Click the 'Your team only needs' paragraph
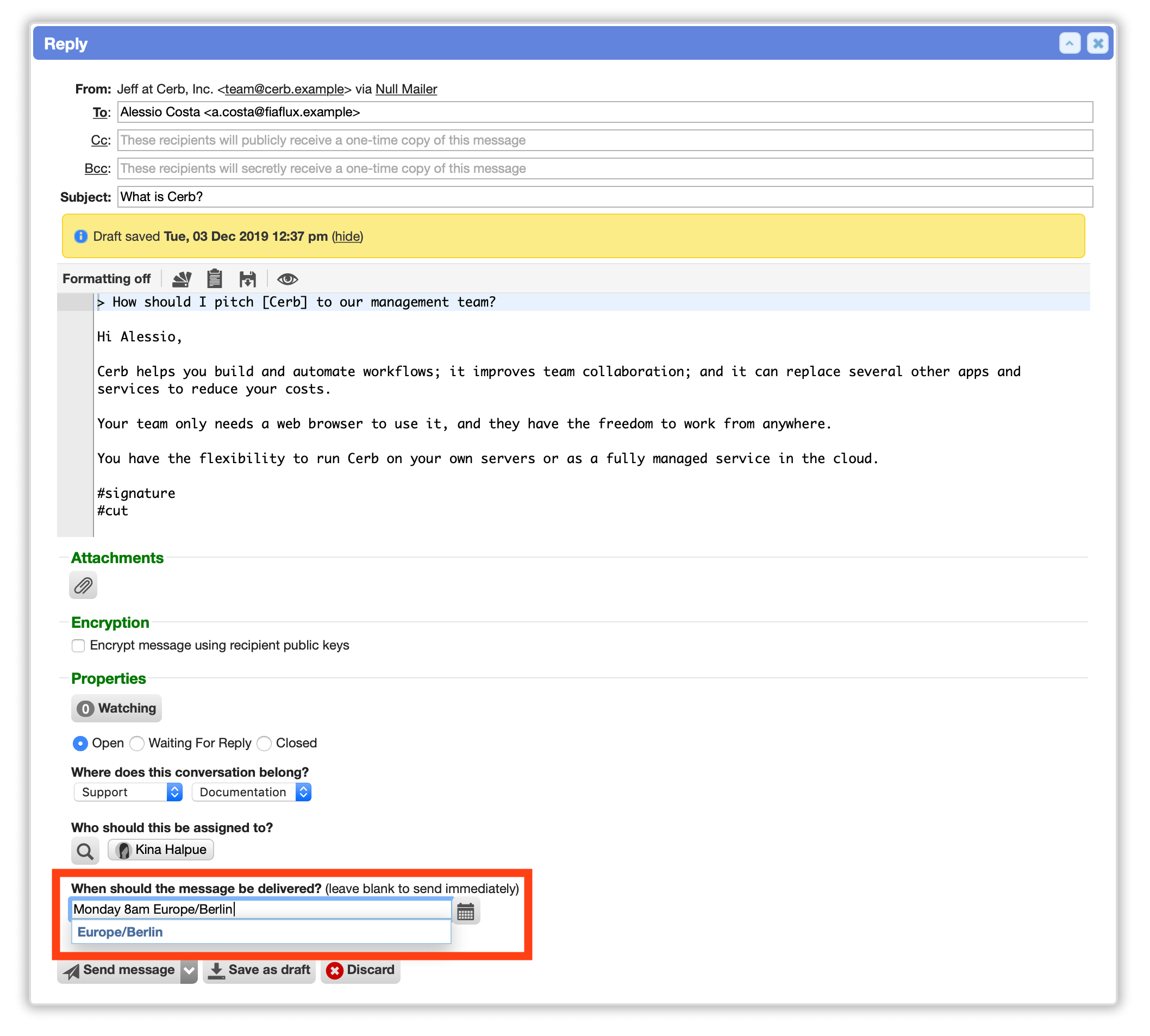Viewport: 1150px width, 1036px height. 464,424
